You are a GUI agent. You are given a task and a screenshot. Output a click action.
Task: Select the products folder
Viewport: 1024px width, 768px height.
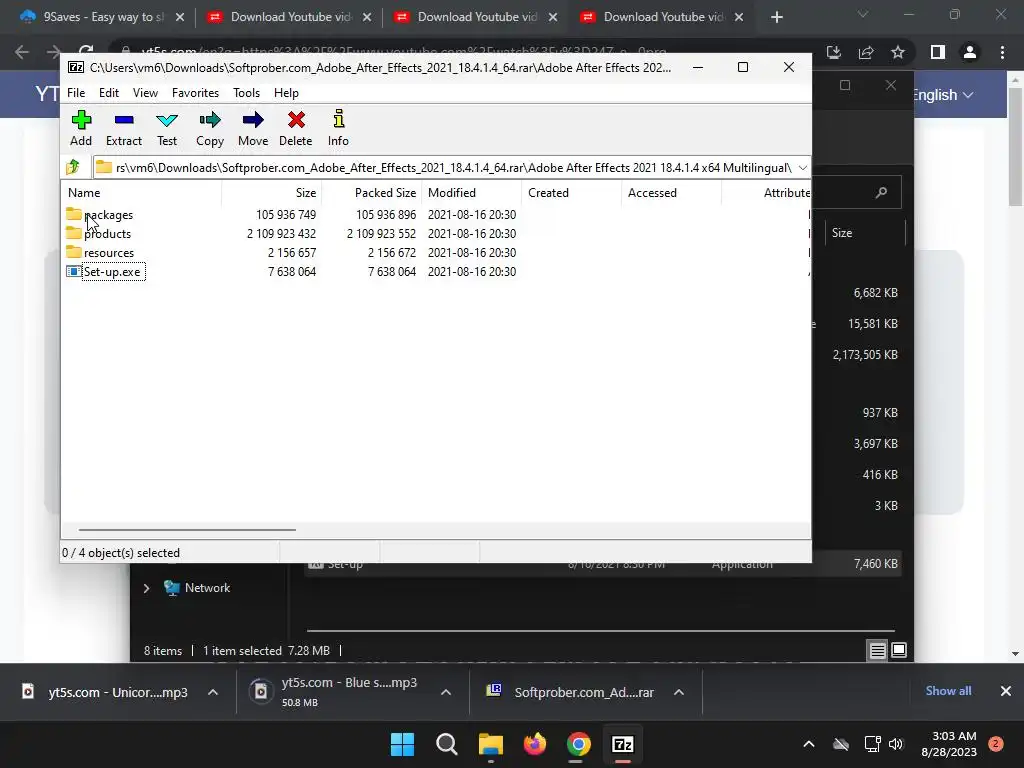point(99,234)
